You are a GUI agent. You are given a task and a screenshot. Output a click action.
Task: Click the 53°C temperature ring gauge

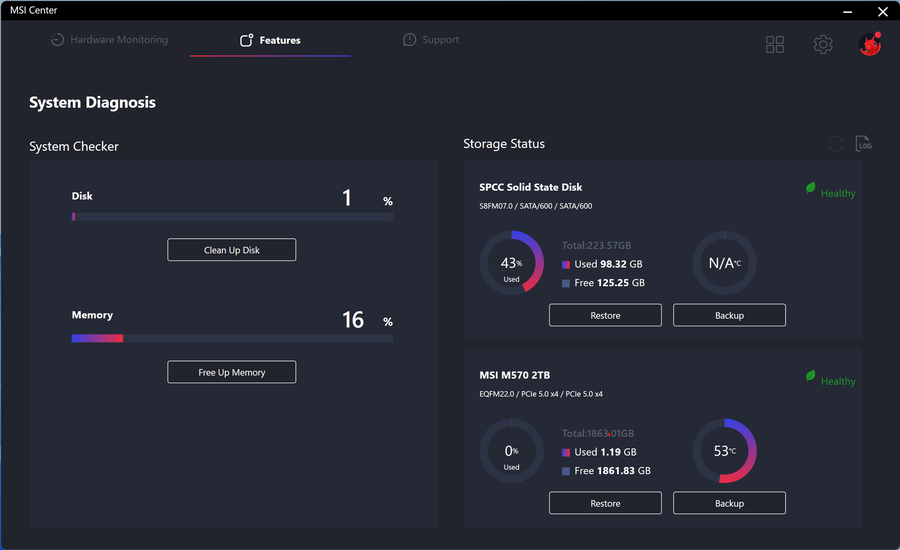(724, 451)
